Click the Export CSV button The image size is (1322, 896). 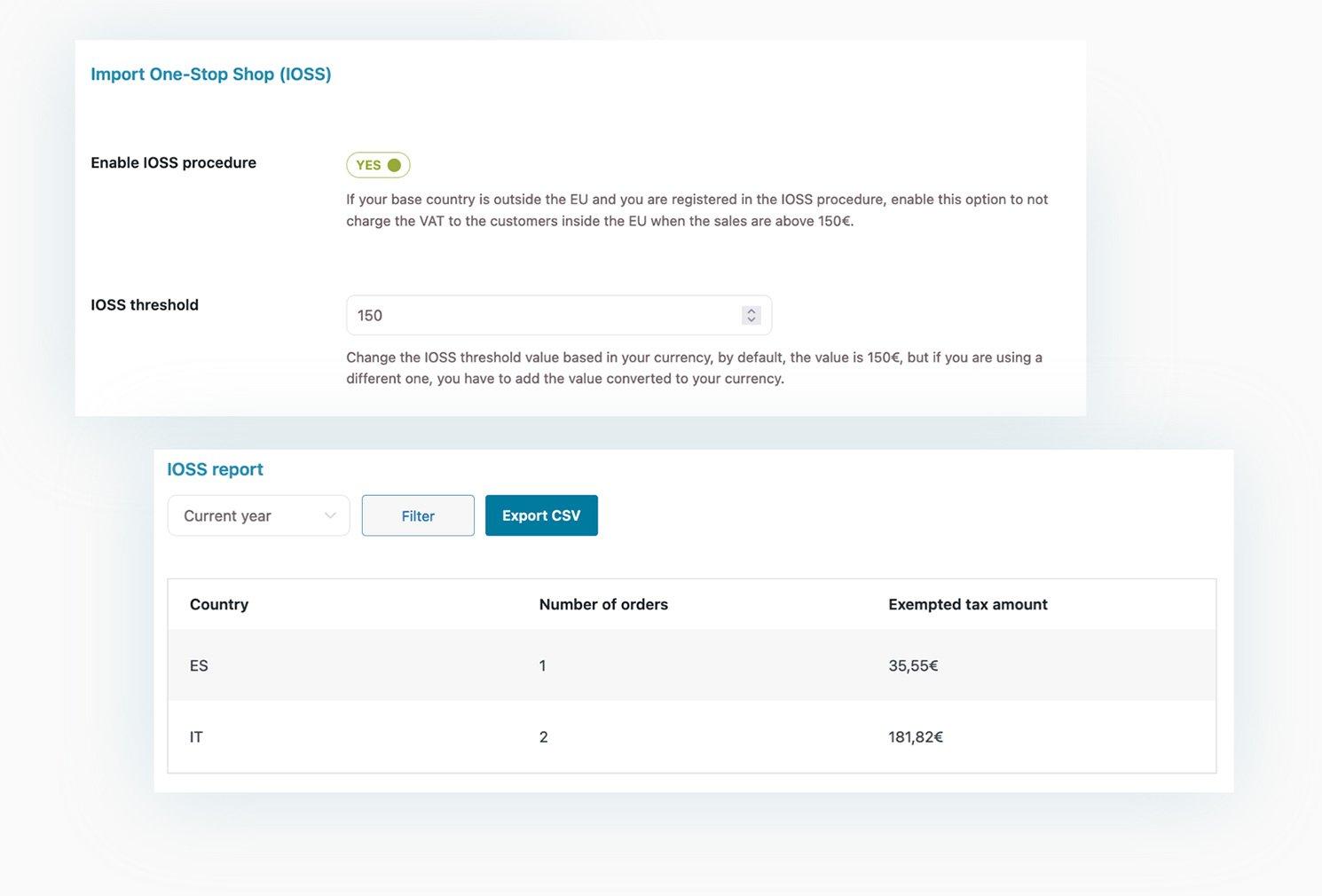point(541,515)
